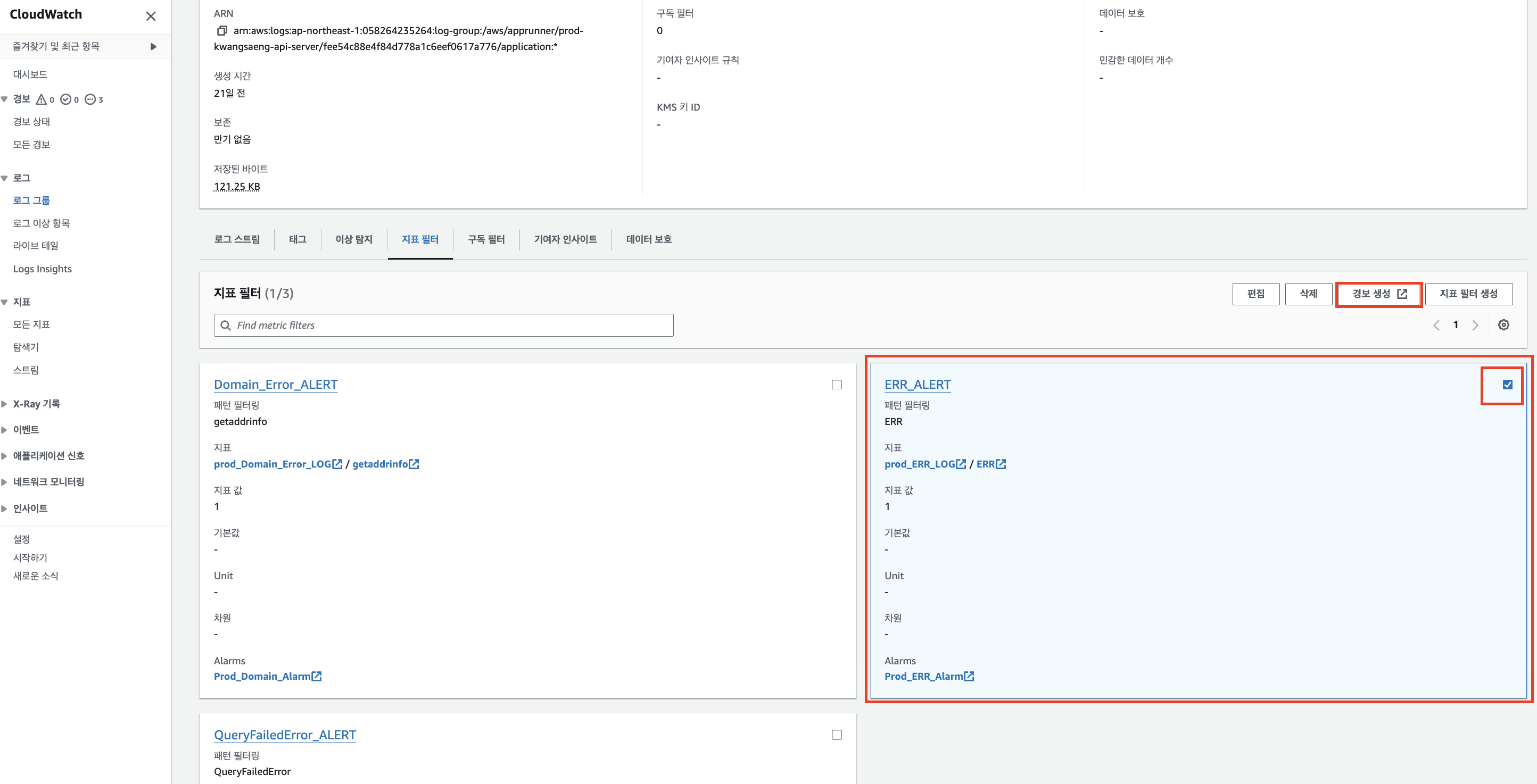Open external link icon after Prod_ERR_Alarm

click(970, 676)
